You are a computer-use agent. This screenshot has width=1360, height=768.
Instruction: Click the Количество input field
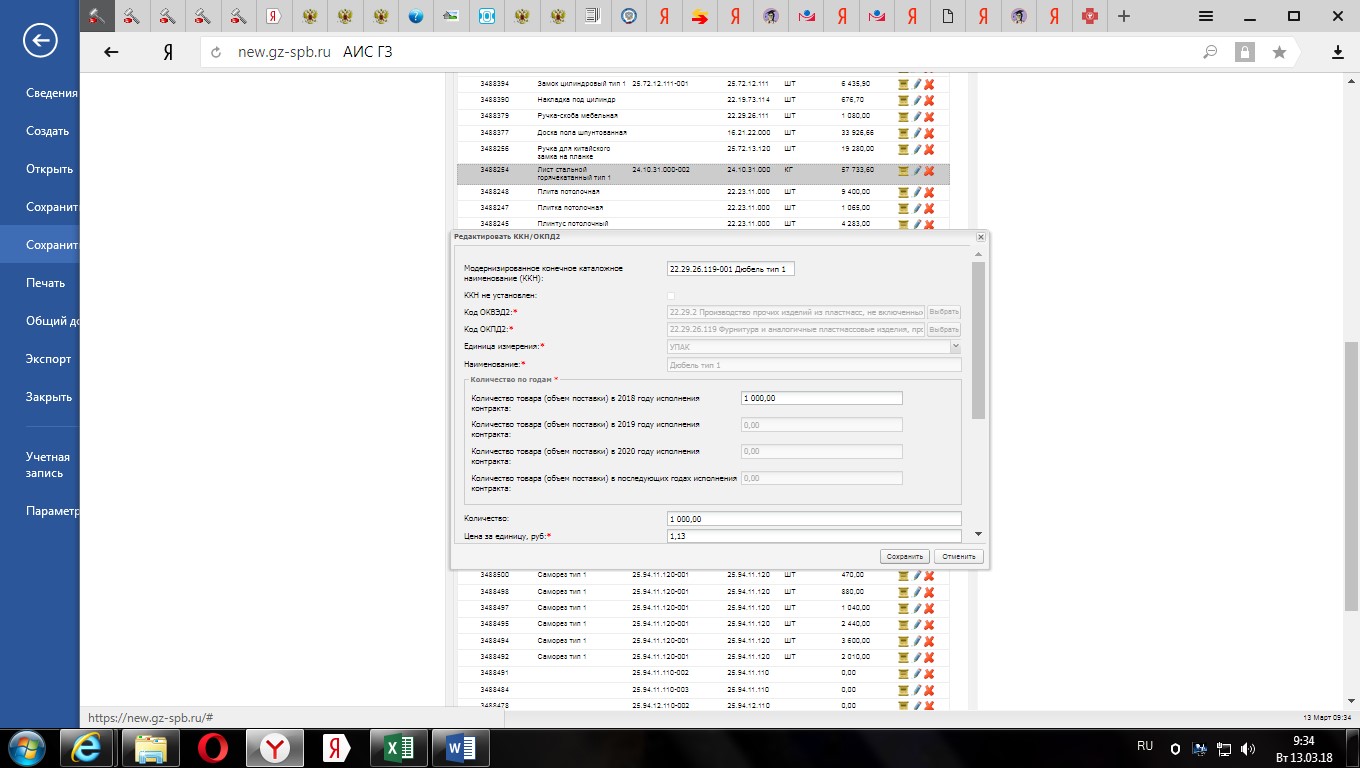814,519
